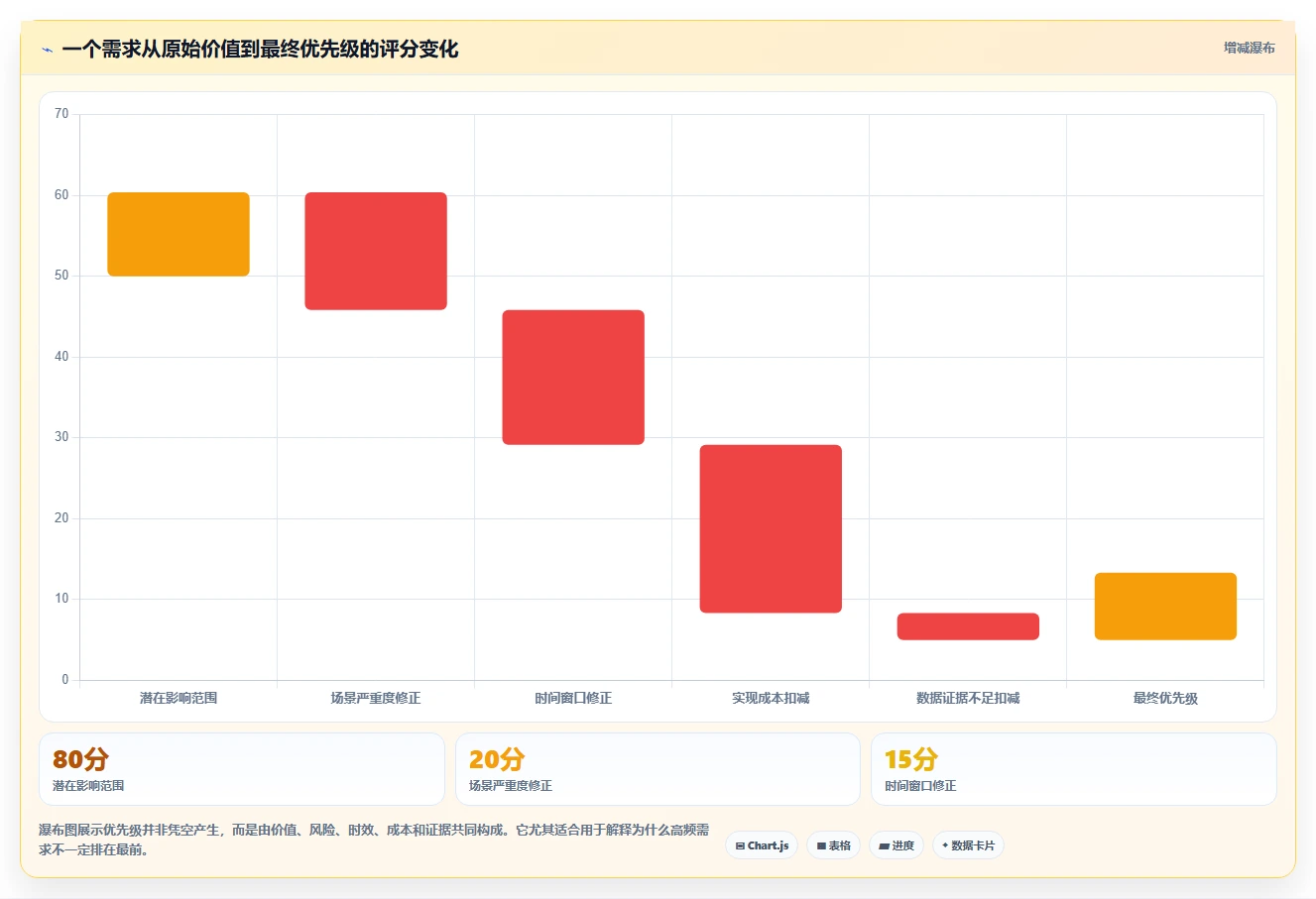1316x899 pixels.
Task: Click the description paragraph starting 瀑布图展示优先级
Action: coord(374,840)
